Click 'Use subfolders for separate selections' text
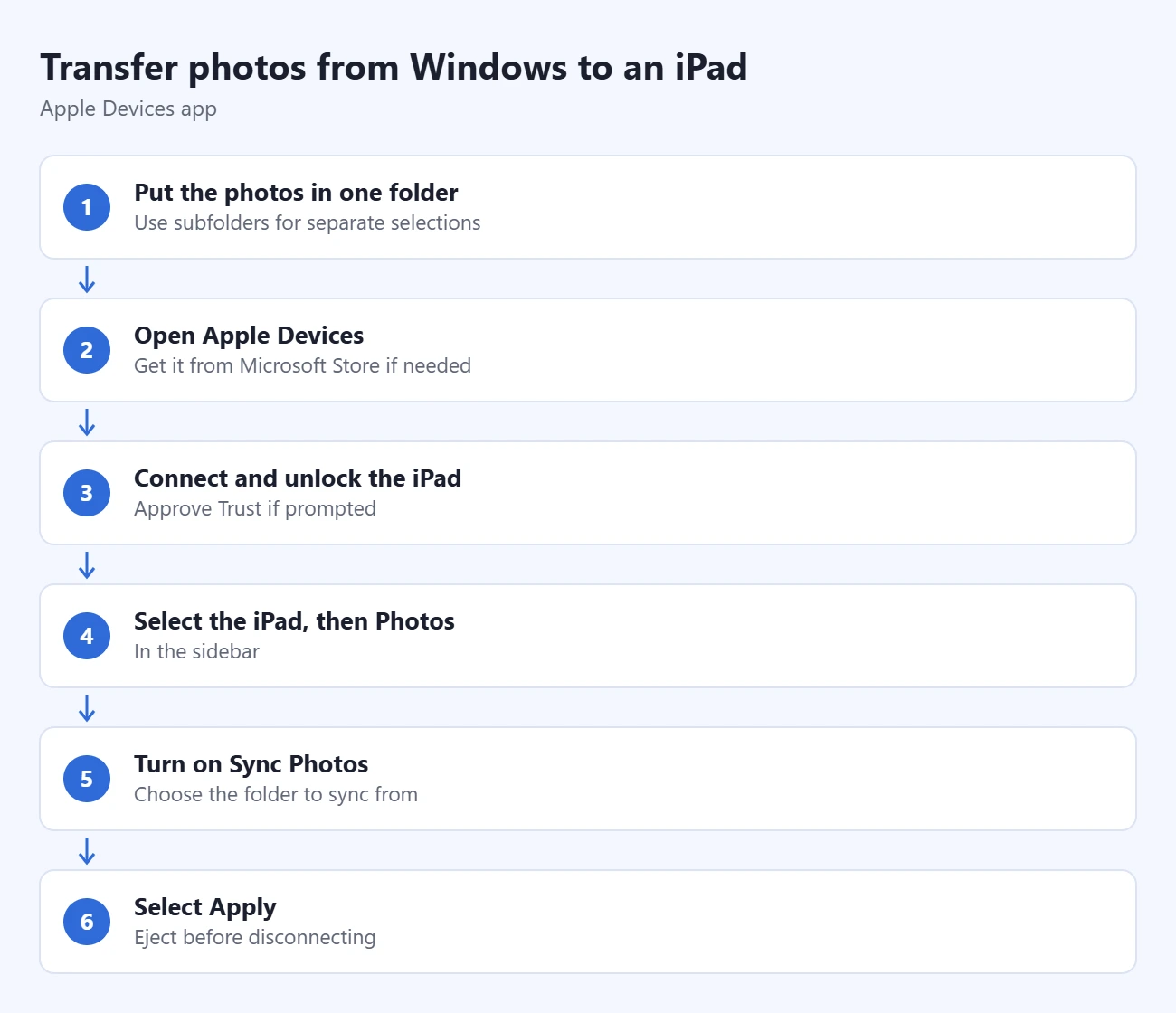The image size is (1176, 1013). [308, 222]
